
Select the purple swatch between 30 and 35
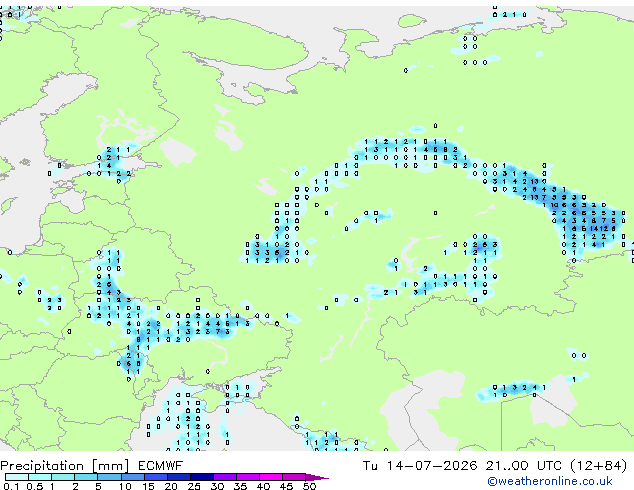pyautogui.click(x=225, y=477)
